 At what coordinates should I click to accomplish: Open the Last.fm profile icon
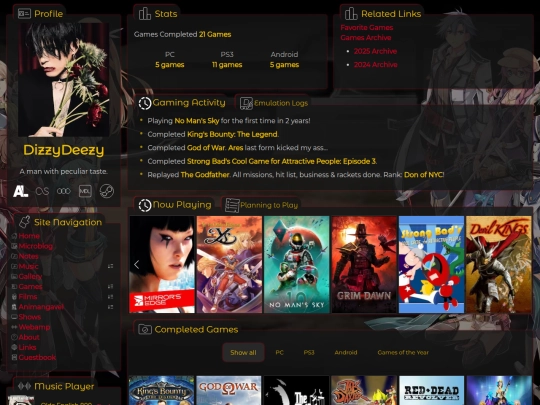pos(42,191)
